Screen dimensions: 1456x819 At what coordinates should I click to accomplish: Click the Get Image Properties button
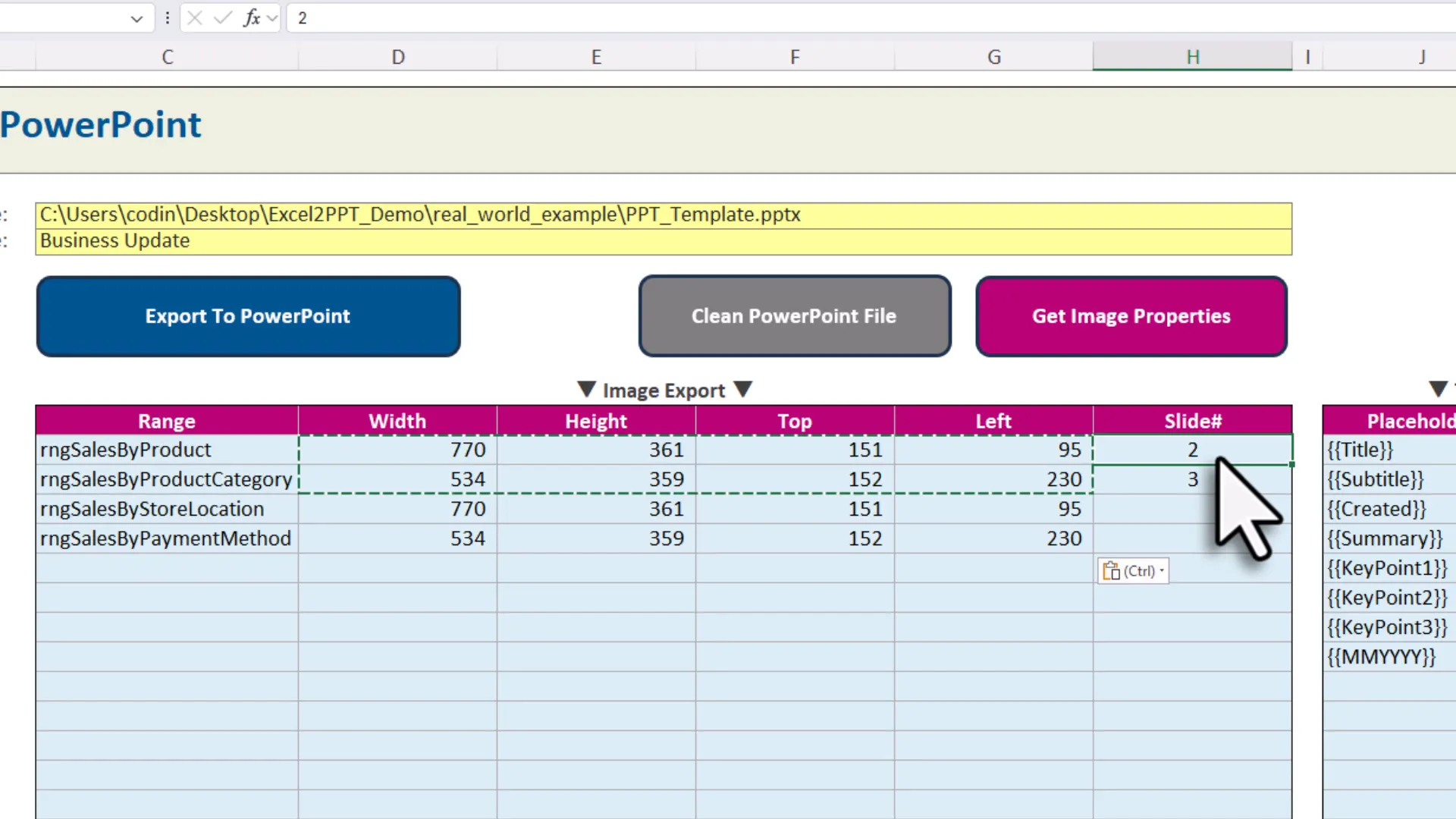tap(1131, 316)
